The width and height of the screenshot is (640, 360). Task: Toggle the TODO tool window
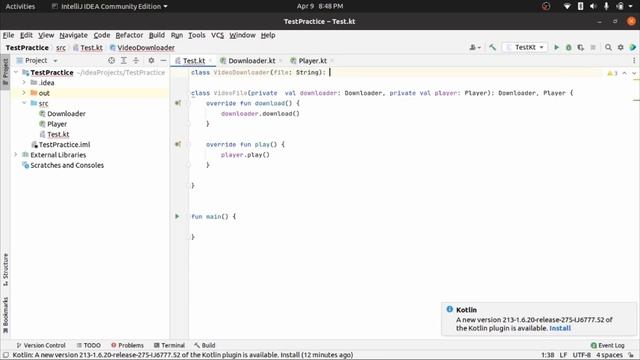89,345
